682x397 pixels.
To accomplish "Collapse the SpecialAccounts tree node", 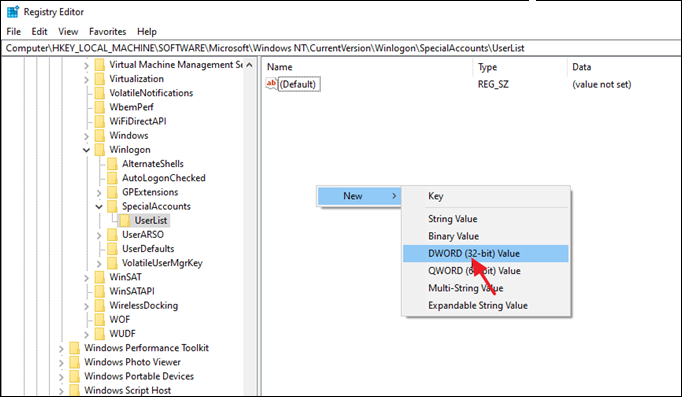I will (99, 207).
